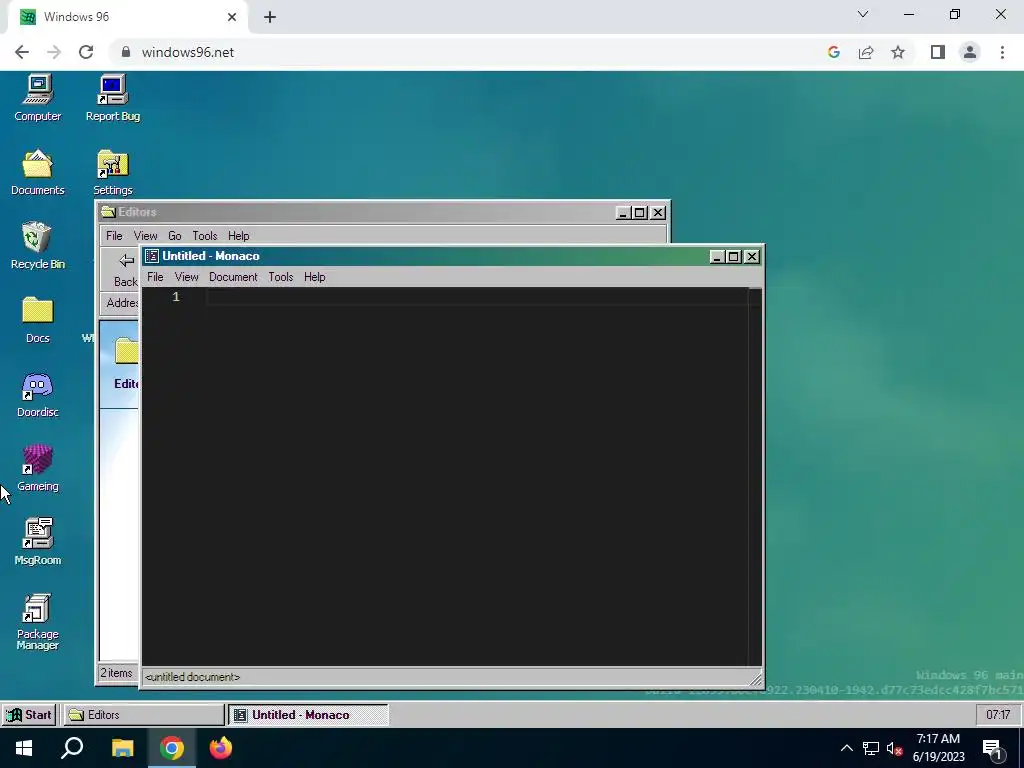The width and height of the screenshot is (1024, 768).
Task: Open Windows search on host taskbar
Action: coord(72,748)
